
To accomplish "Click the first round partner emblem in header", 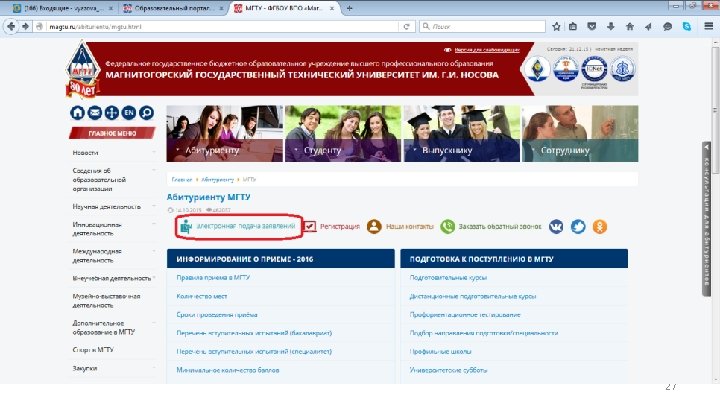I will click(x=538, y=69).
